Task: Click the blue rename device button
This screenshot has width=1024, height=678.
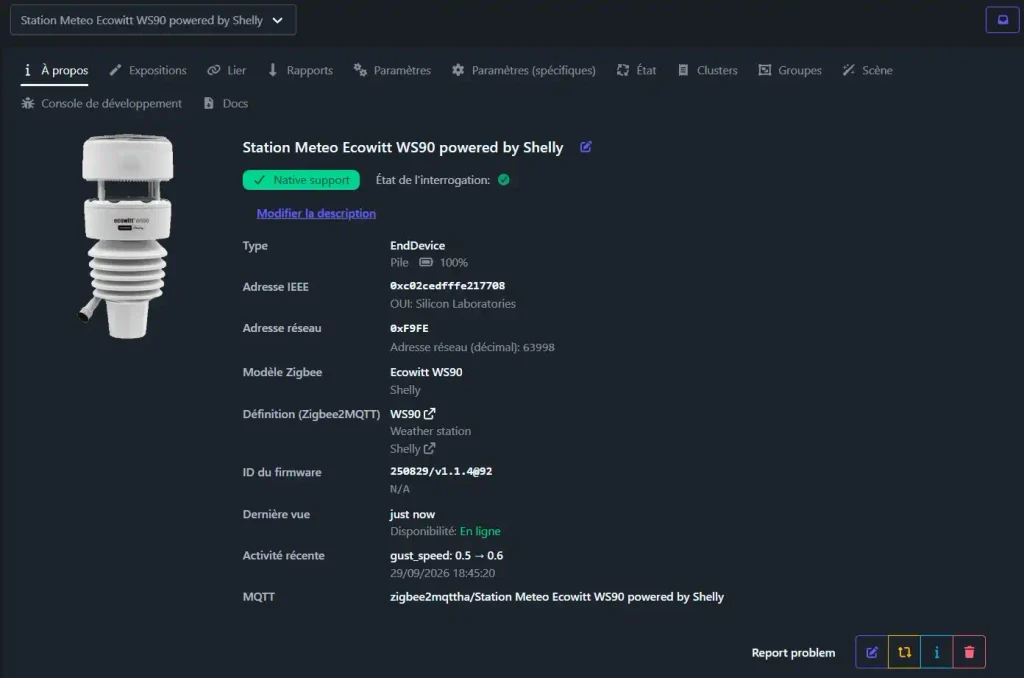Action: [872, 653]
